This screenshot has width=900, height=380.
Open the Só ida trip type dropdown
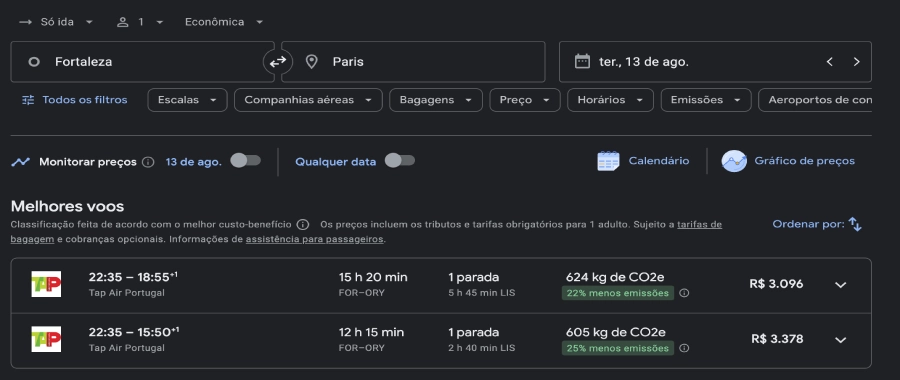coord(56,22)
